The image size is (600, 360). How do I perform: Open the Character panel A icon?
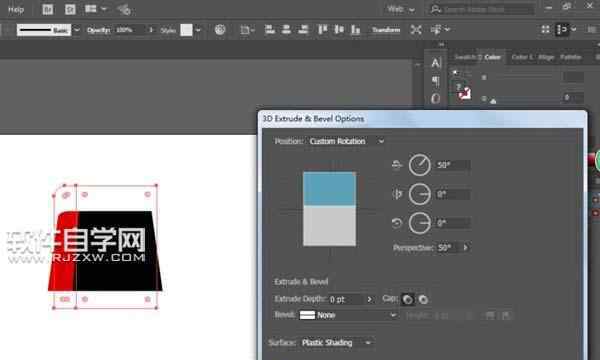[436, 62]
